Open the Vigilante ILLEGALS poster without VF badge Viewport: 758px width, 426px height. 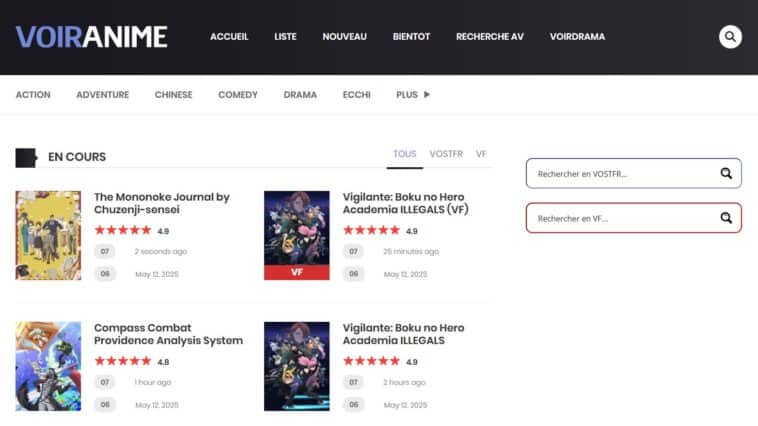click(297, 366)
